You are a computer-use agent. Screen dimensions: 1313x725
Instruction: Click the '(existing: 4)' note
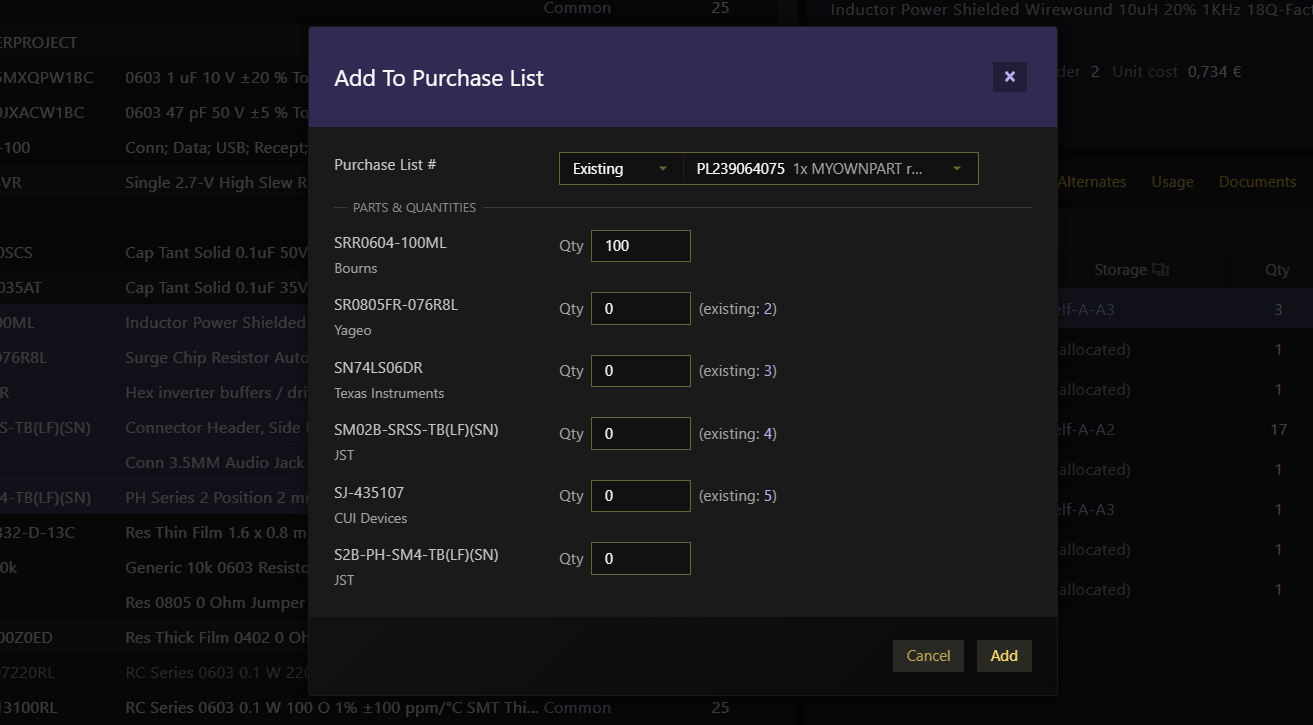[737, 434]
